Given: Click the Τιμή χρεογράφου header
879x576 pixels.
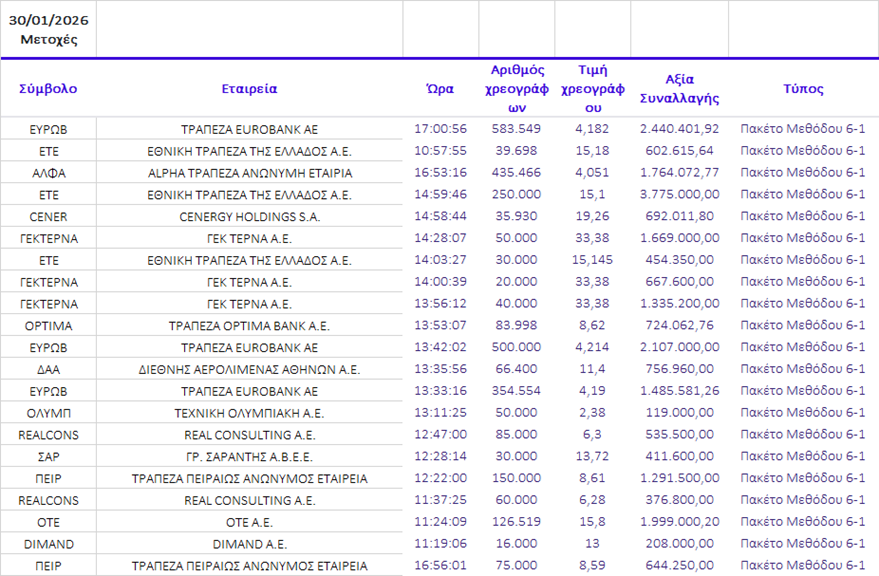Looking at the screenshot, I should point(593,89).
